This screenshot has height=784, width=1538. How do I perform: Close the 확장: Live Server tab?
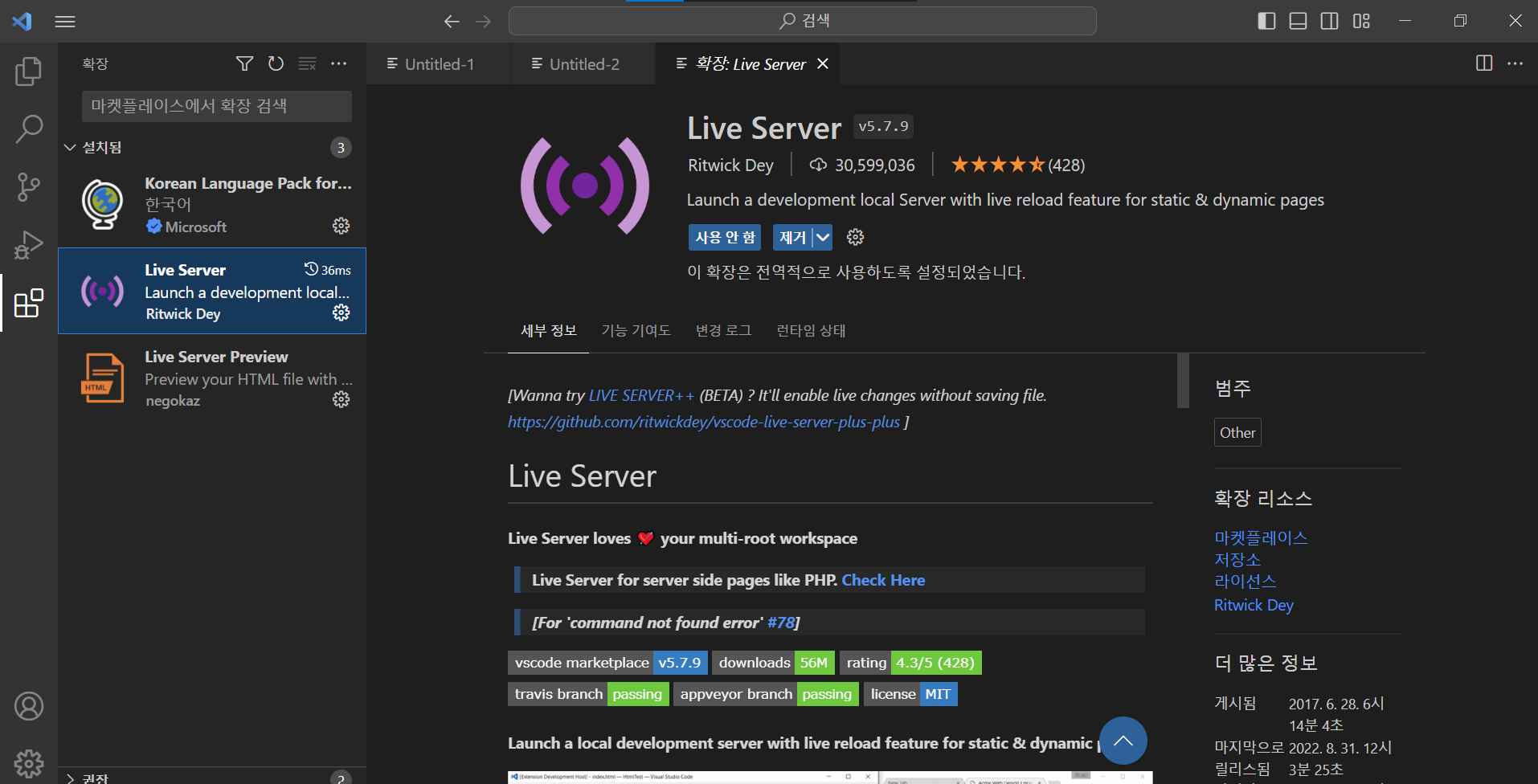pyautogui.click(x=823, y=63)
